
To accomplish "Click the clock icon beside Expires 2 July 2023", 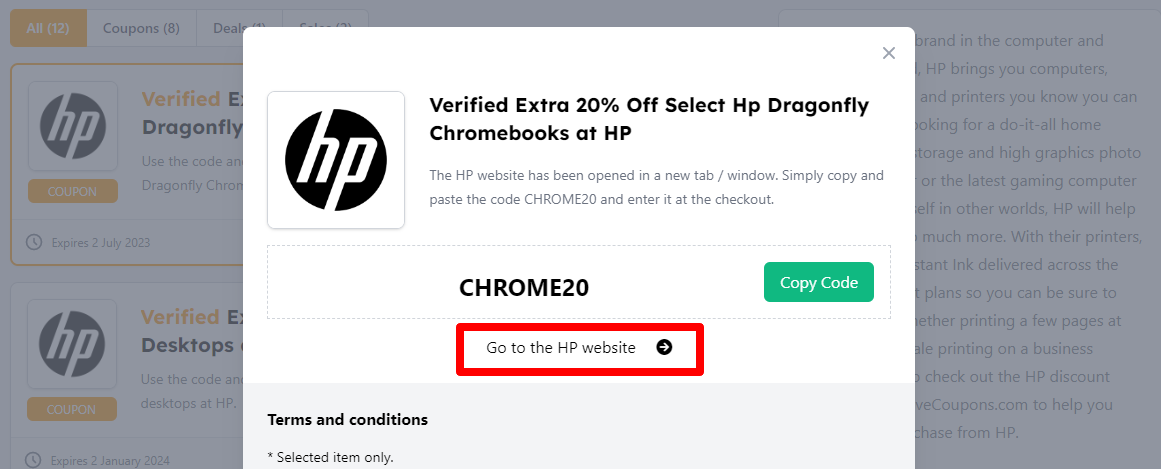I will 34,243.
